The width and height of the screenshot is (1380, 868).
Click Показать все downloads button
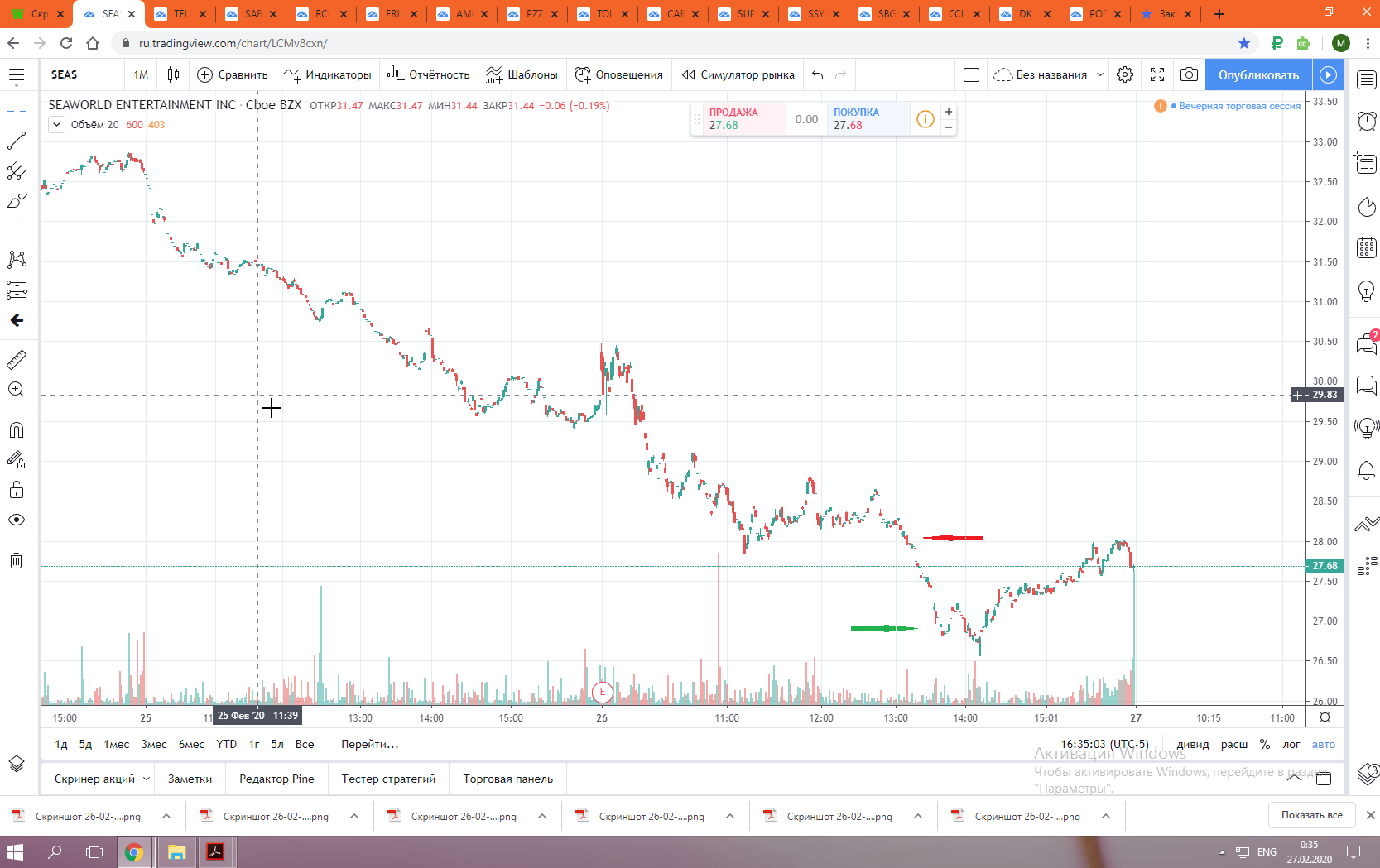pyautogui.click(x=1312, y=815)
